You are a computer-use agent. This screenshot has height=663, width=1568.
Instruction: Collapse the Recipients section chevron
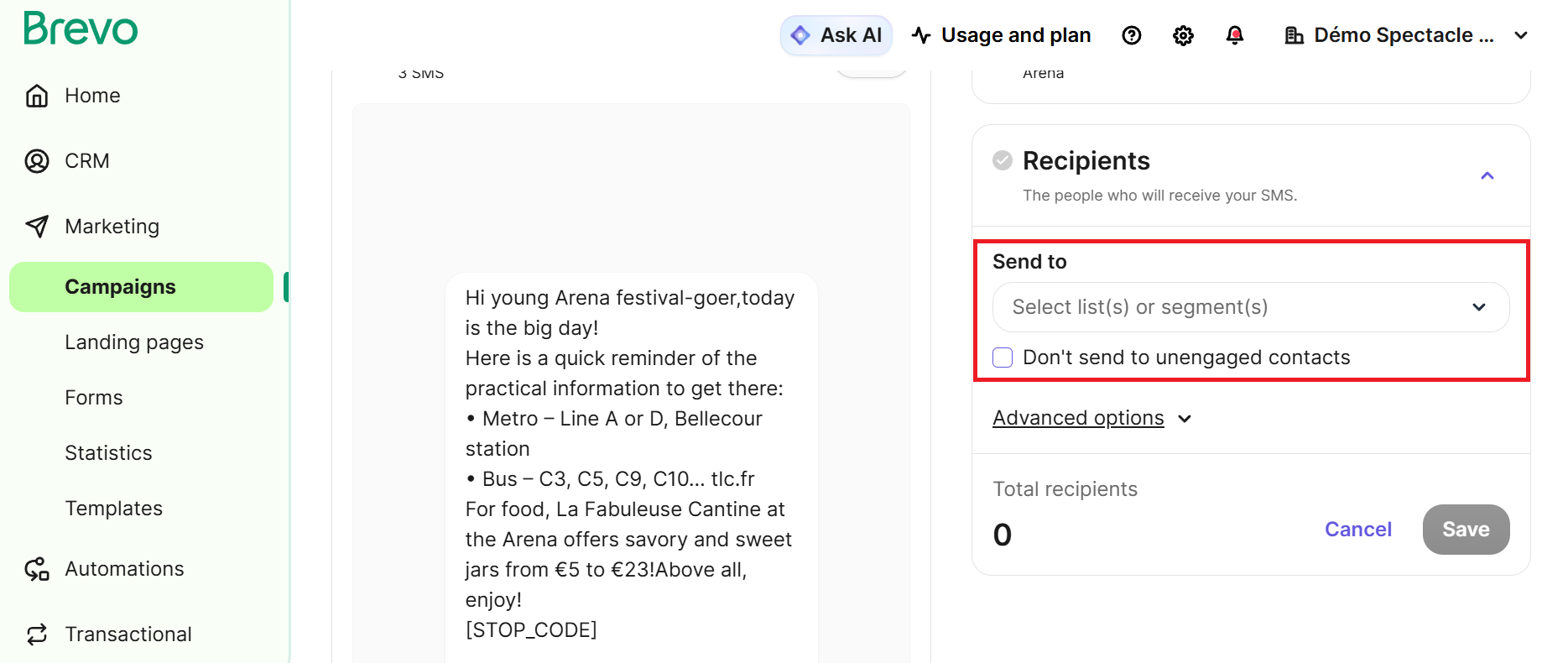pyautogui.click(x=1487, y=176)
